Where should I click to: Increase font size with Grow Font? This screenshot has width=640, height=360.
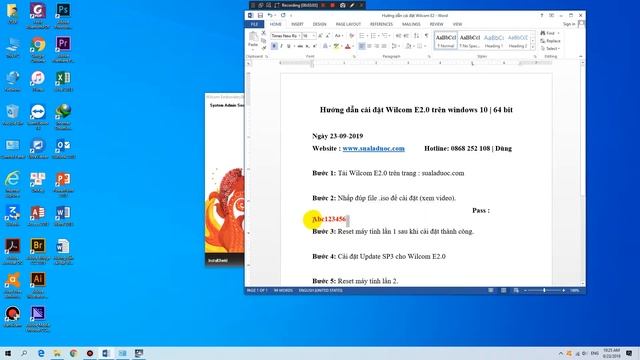[320, 36]
